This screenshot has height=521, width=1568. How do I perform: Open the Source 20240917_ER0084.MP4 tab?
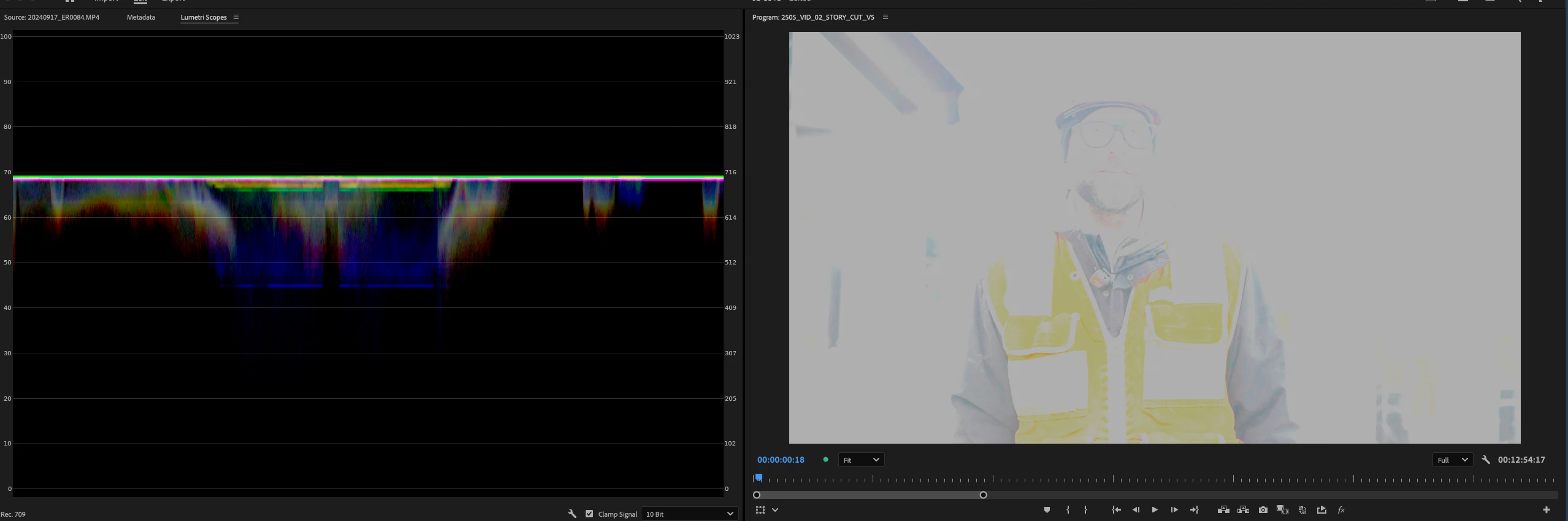pyautogui.click(x=52, y=17)
